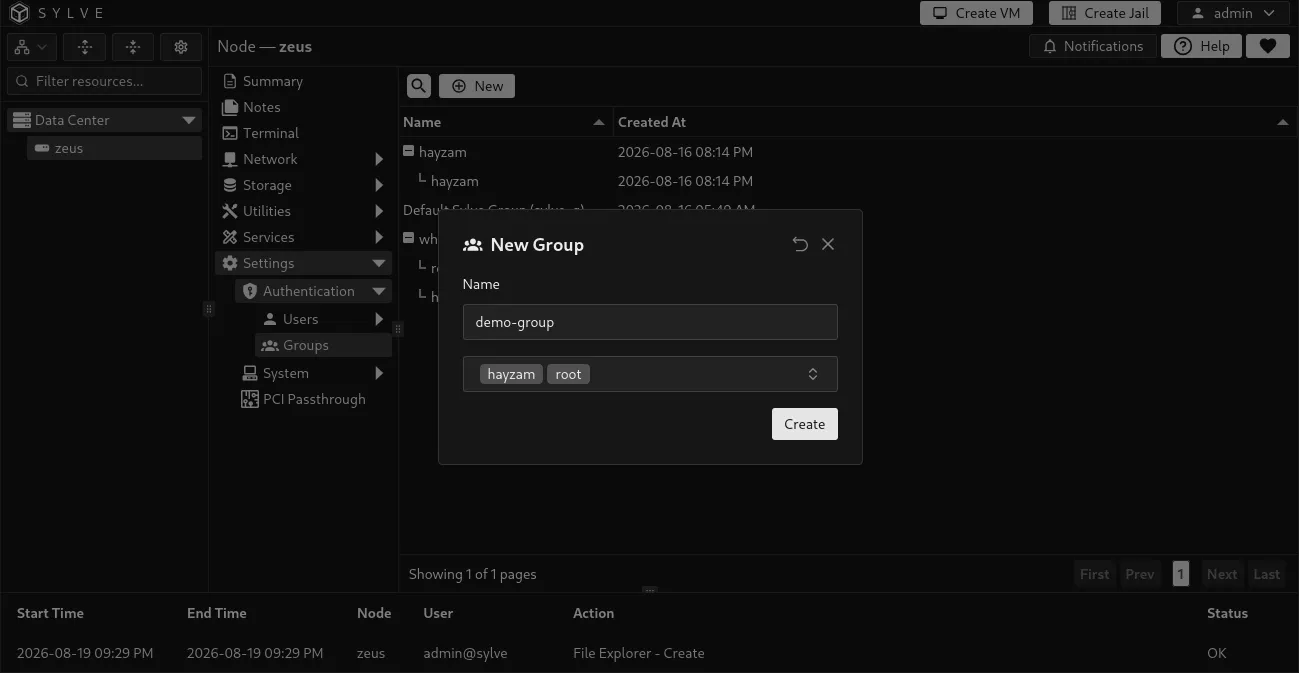Collapse the Authentication section arrow

(379, 291)
